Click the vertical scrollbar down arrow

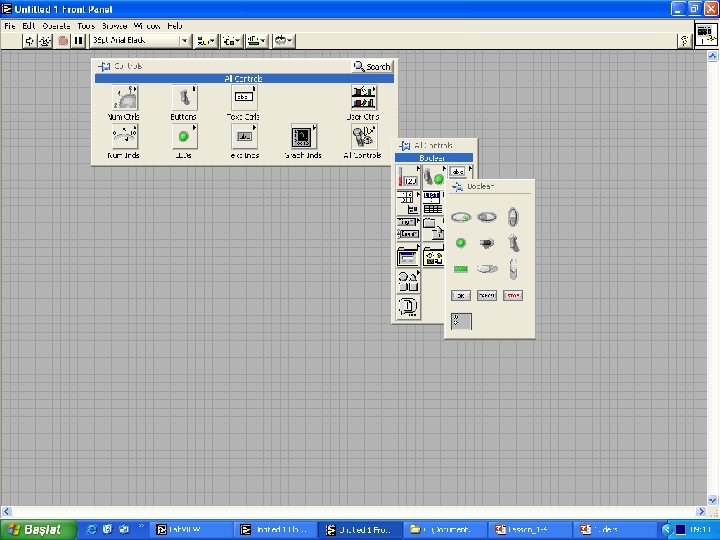712,500
